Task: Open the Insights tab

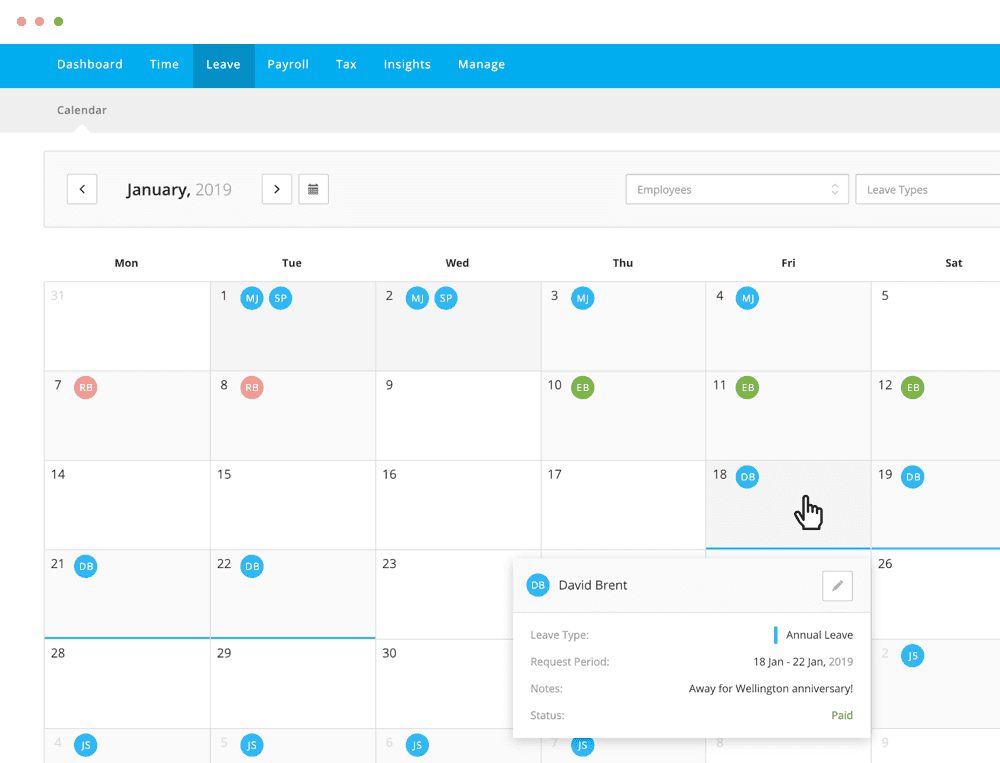Action: 407,64
